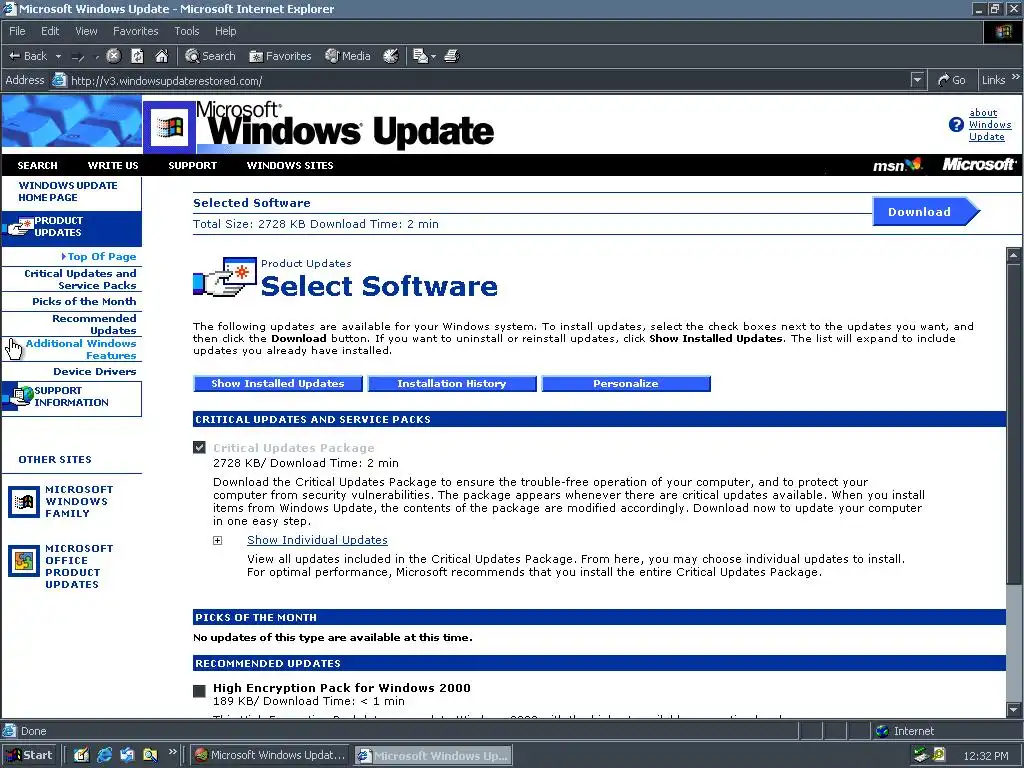Click the Microsoft Windows Family icon
This screenshot has height=768, width=1024.
pos(24,502)
